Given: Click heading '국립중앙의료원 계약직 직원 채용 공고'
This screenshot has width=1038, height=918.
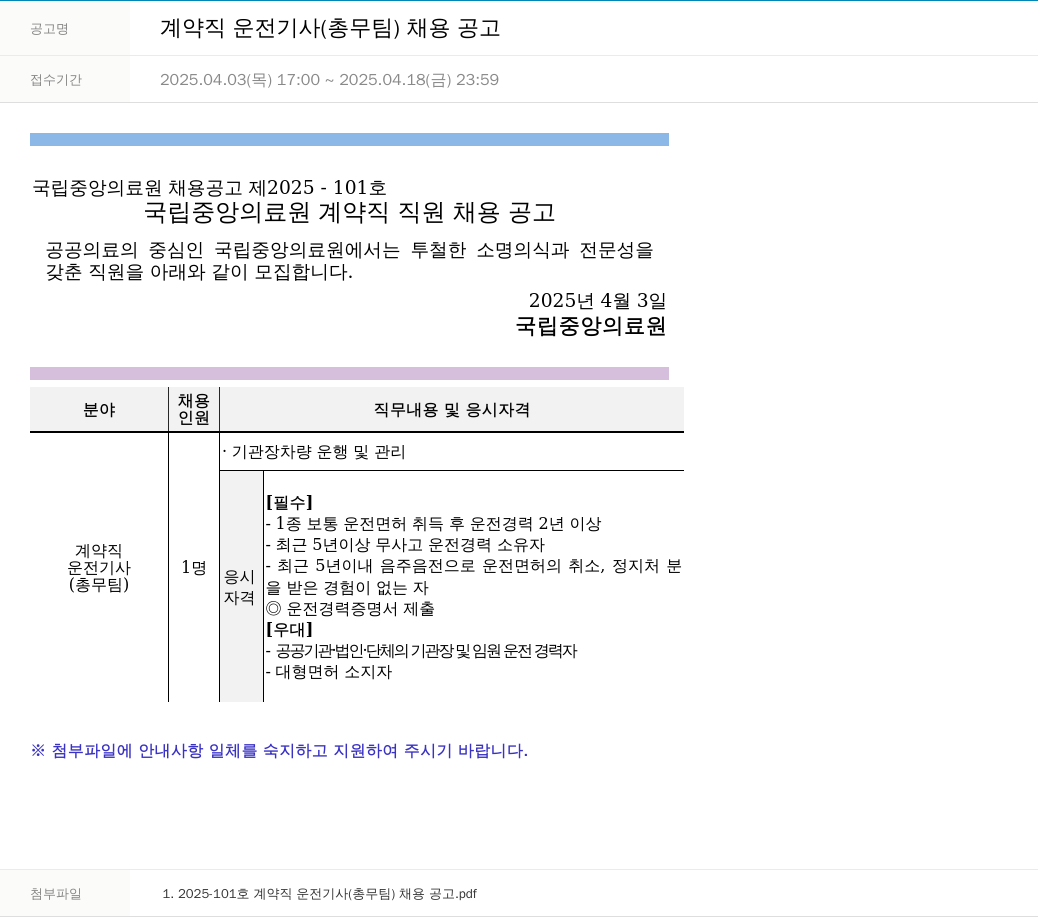Looking at the screenshot, I should [349, 212].
